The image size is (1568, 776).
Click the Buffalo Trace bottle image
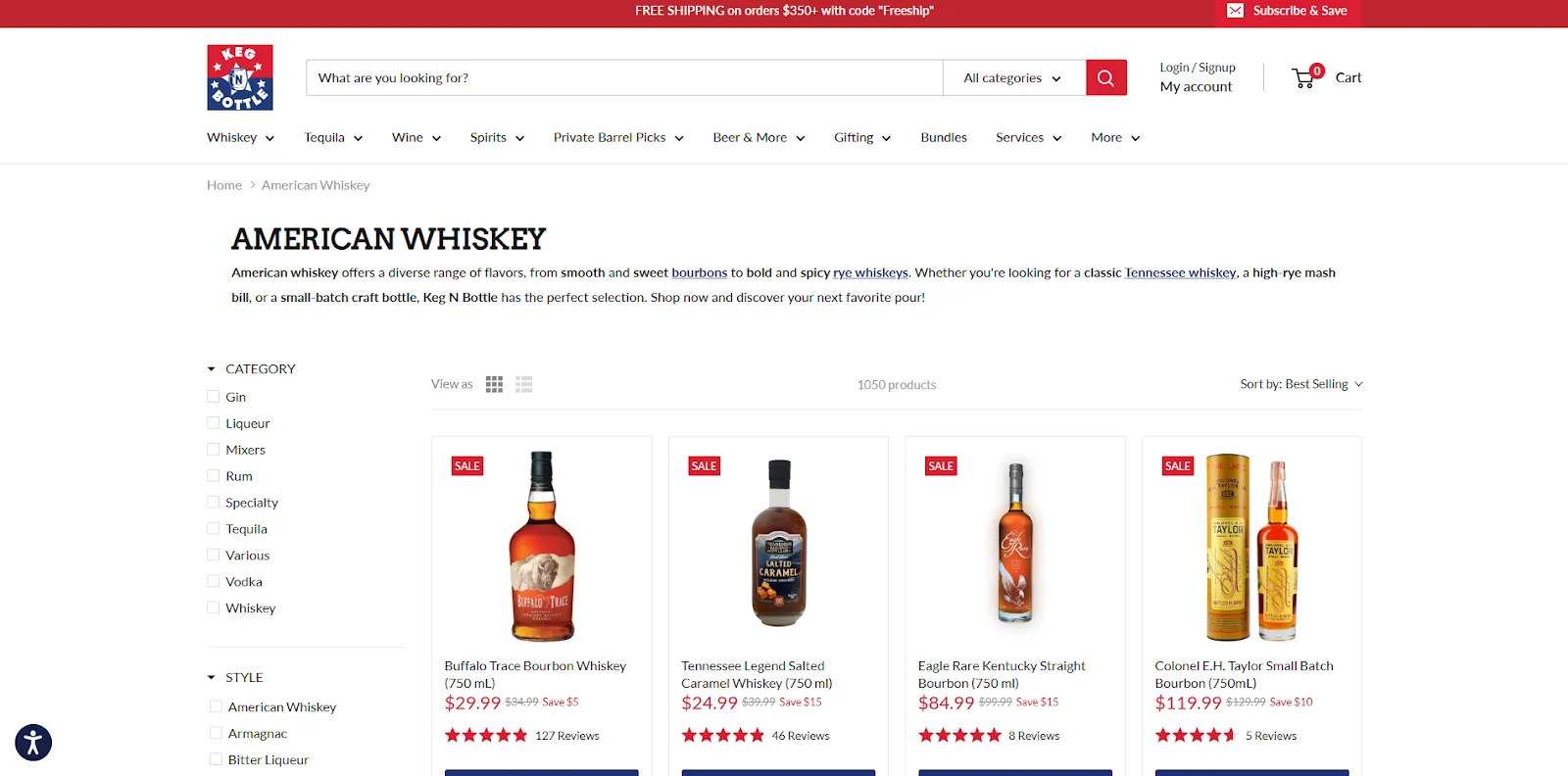(x=542, y=546)
